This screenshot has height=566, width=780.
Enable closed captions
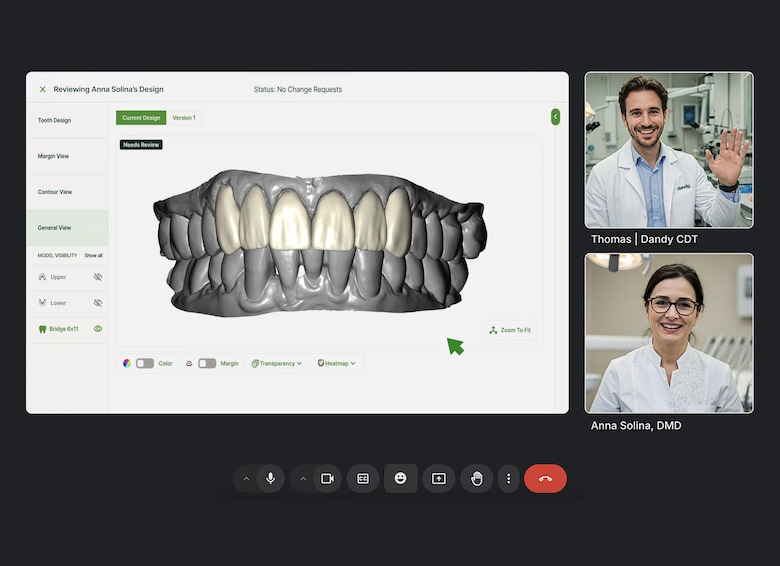pyautogui.click(x=363, y=479)
